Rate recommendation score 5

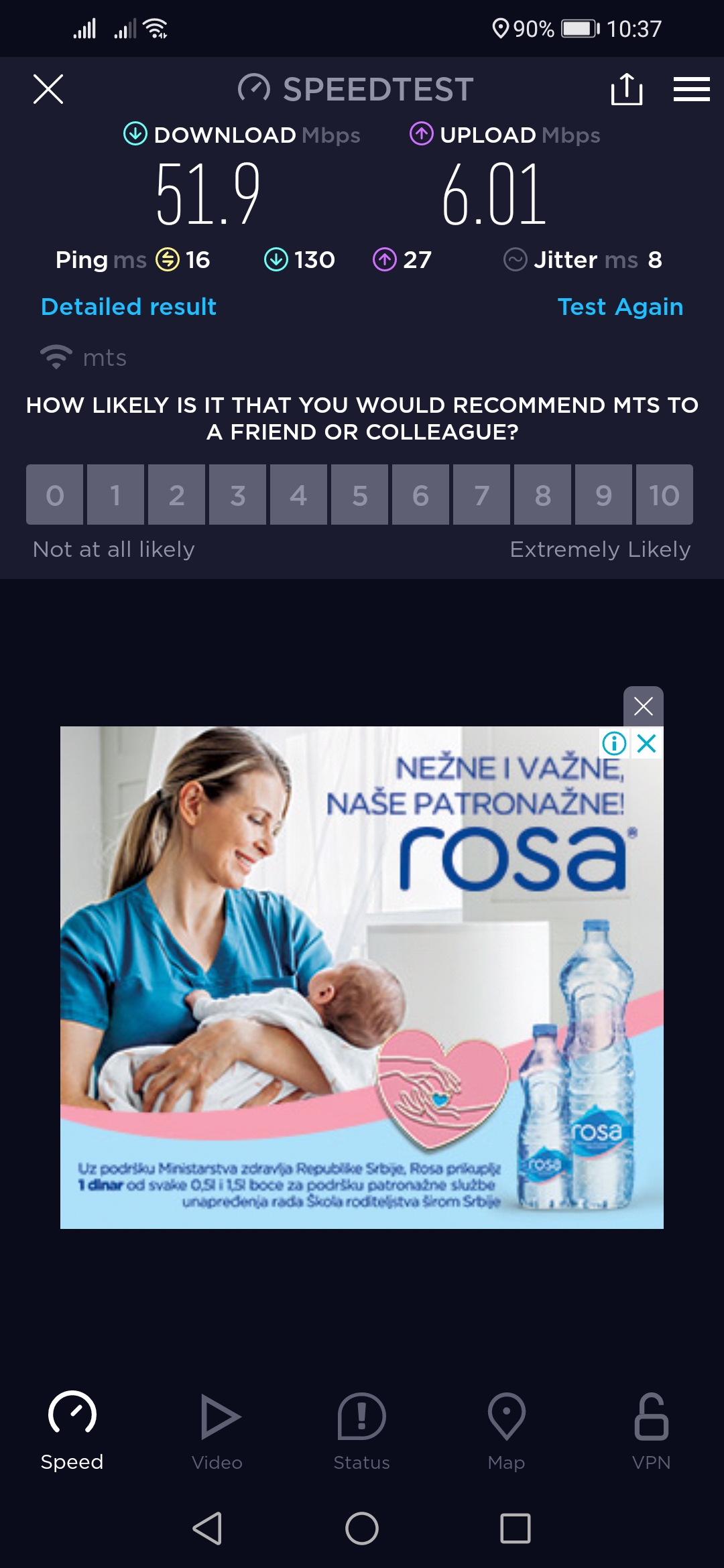coord(360,495)
